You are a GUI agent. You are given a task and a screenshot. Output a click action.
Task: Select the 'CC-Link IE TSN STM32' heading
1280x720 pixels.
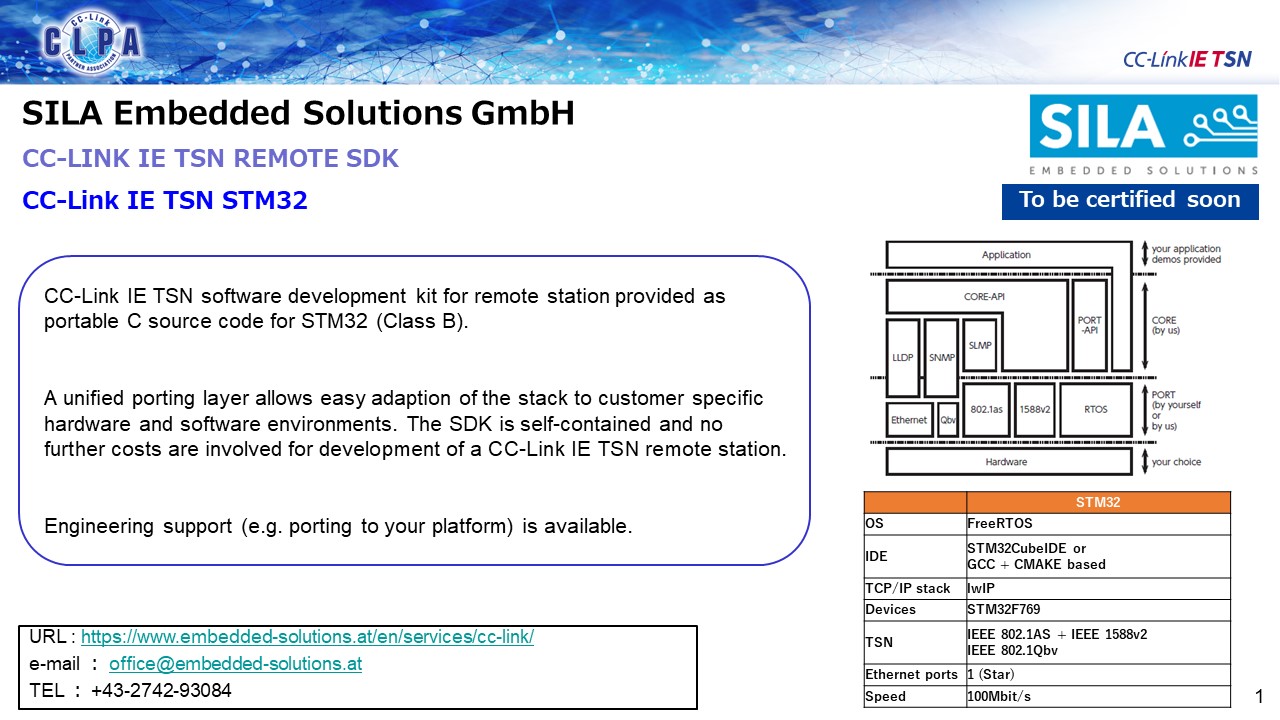click(x=165, y=201)
